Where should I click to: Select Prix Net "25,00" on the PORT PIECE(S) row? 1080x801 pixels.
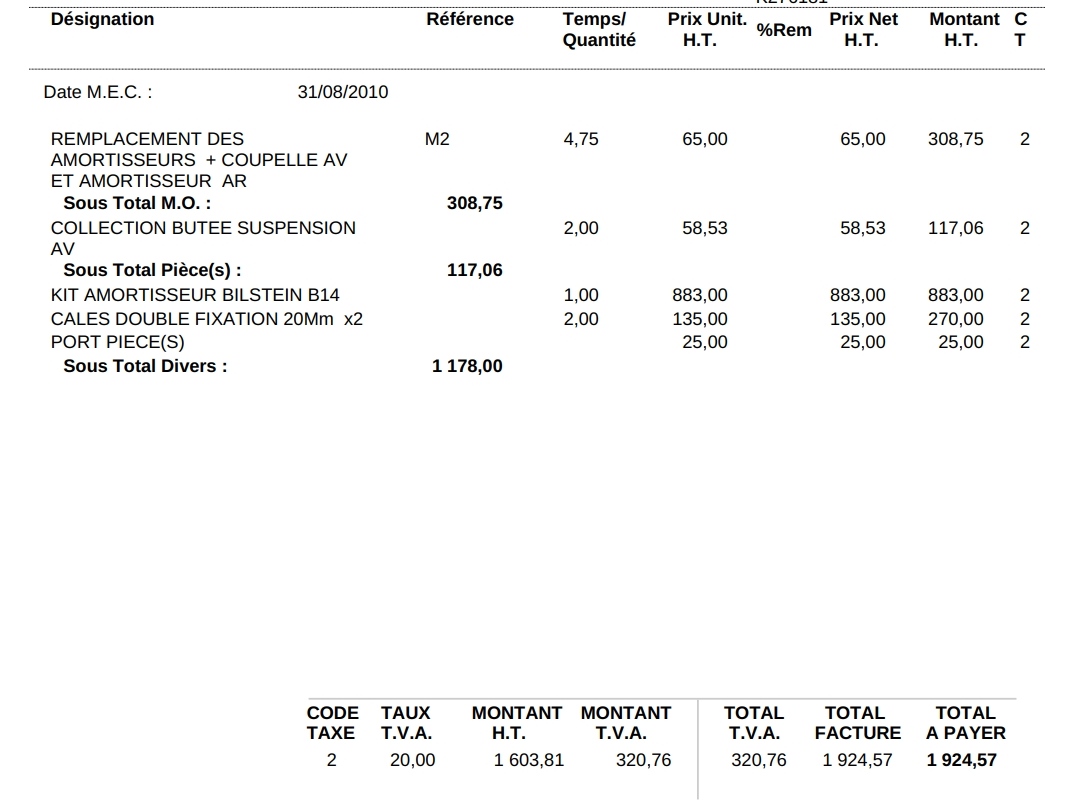coord(862,342)
